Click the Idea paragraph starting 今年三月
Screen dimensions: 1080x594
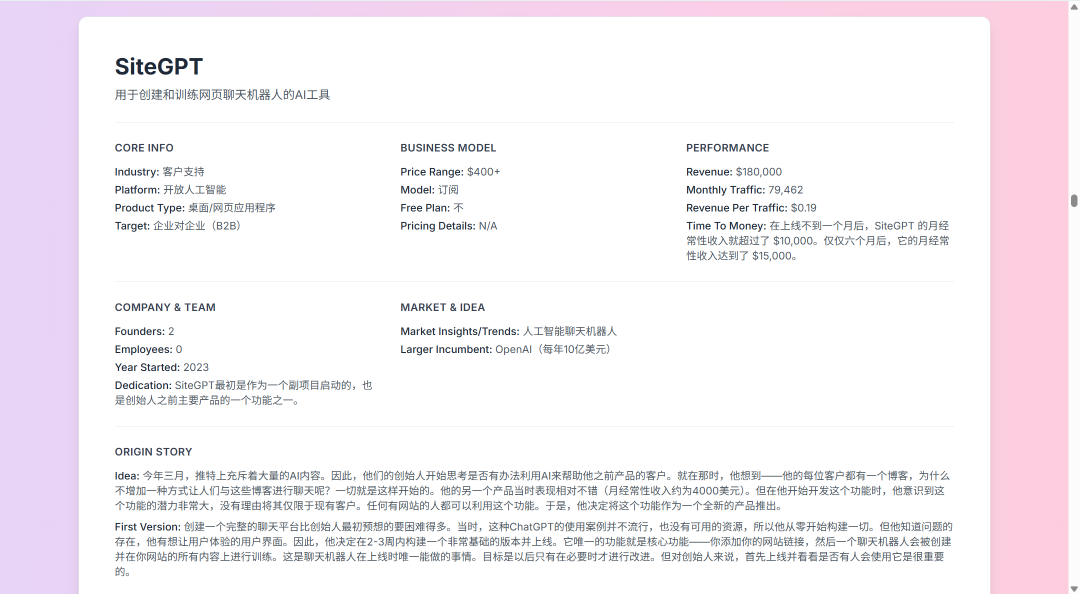click(x=532, y=491)
